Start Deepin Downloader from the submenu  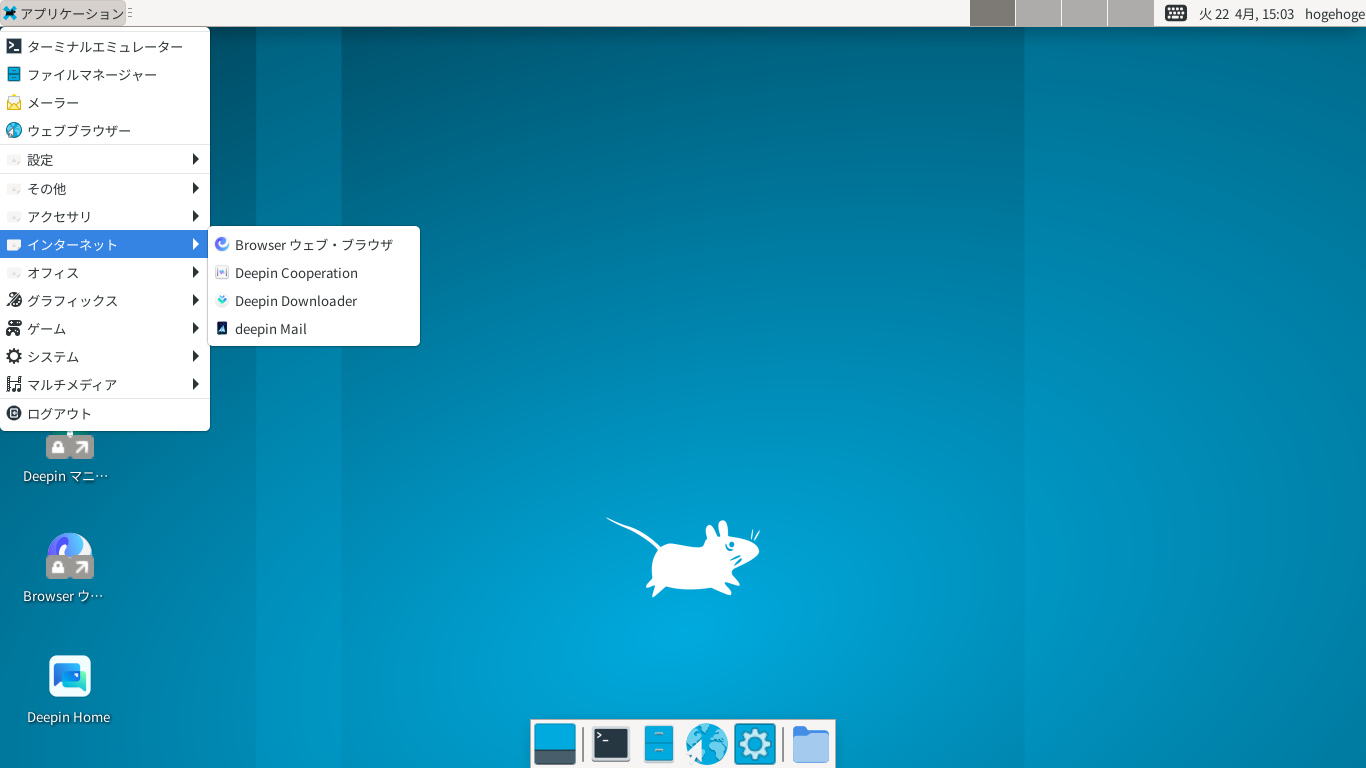314,300
